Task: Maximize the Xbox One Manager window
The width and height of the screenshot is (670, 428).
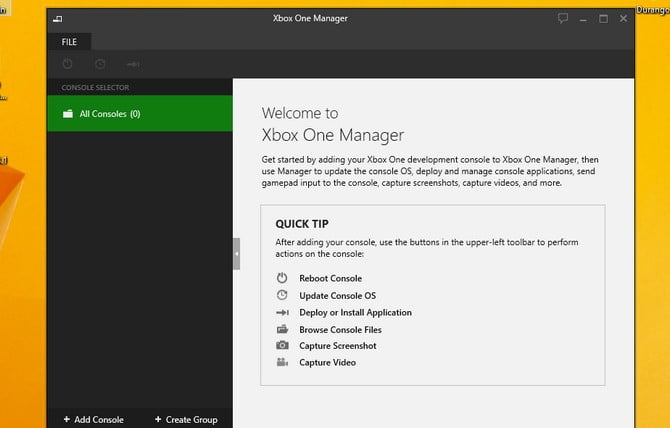Action: (x=603, y=19)
